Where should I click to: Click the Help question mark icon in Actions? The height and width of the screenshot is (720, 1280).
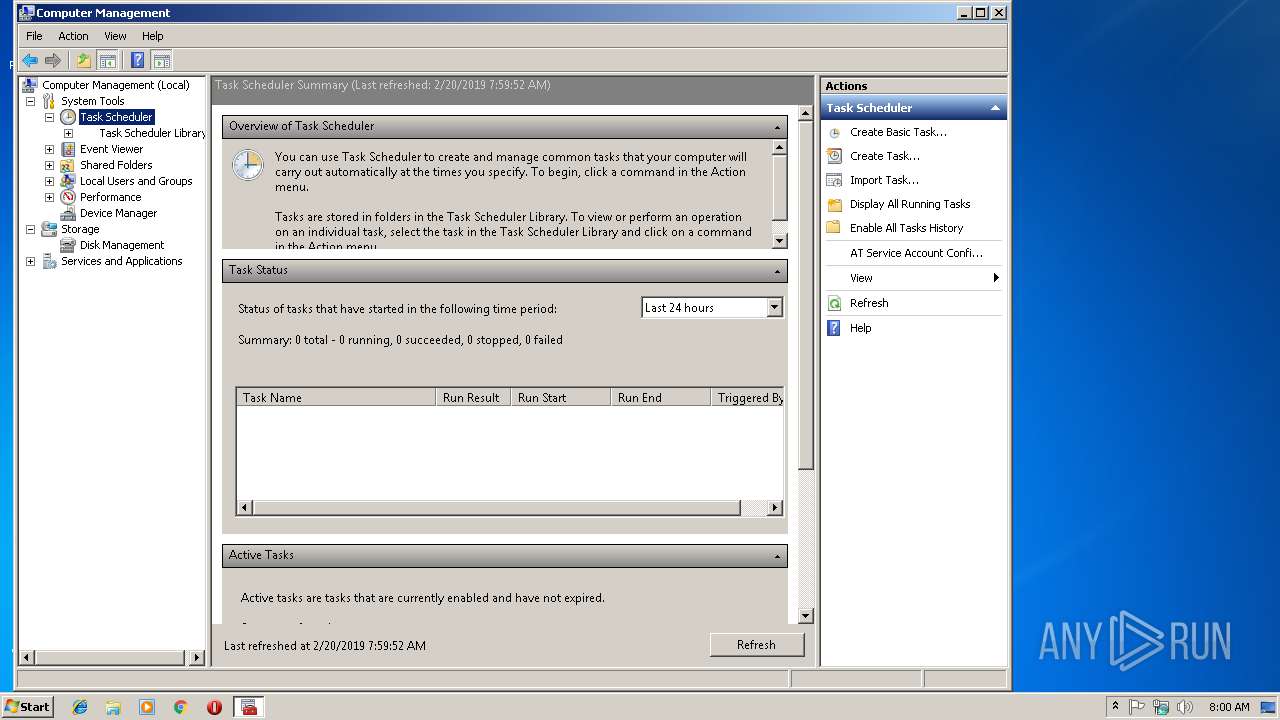834,328
